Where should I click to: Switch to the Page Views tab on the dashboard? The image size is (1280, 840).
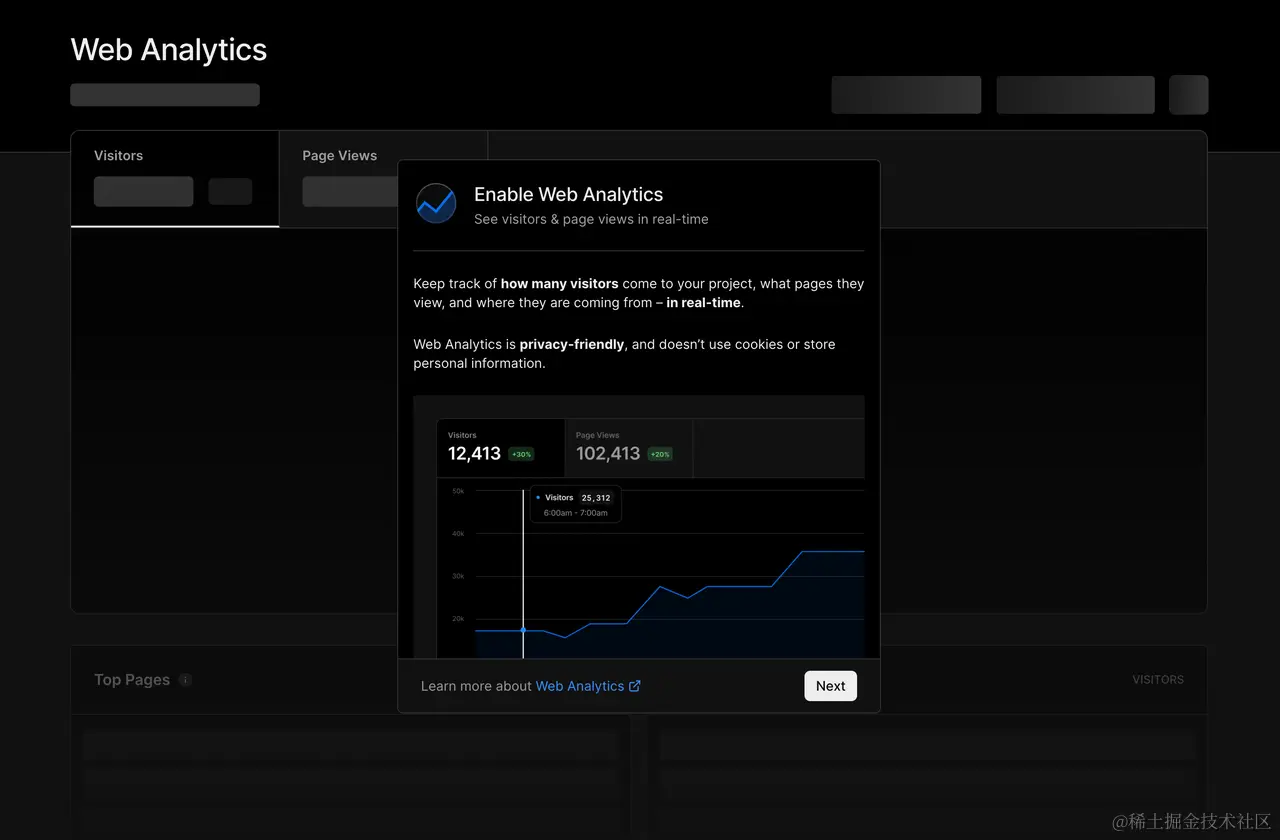(383, 179)
